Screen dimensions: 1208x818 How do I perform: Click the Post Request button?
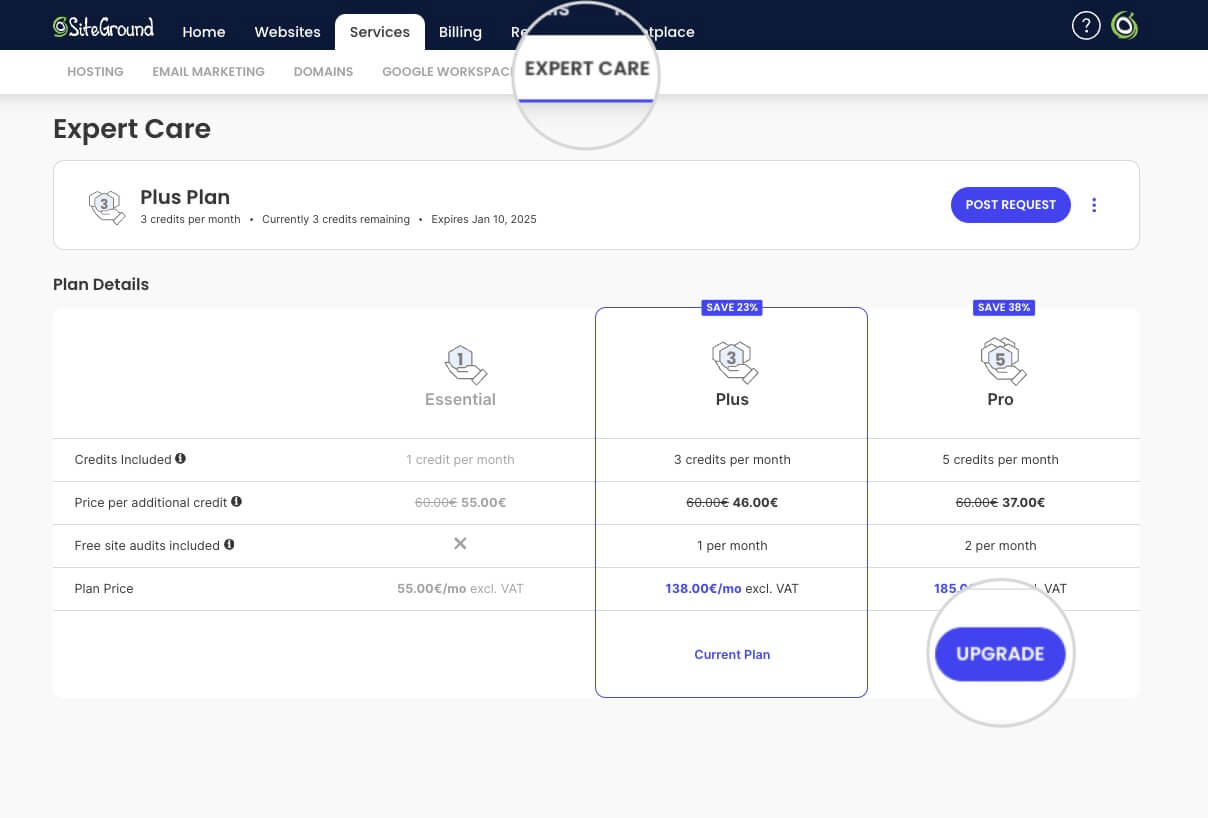1010,205
